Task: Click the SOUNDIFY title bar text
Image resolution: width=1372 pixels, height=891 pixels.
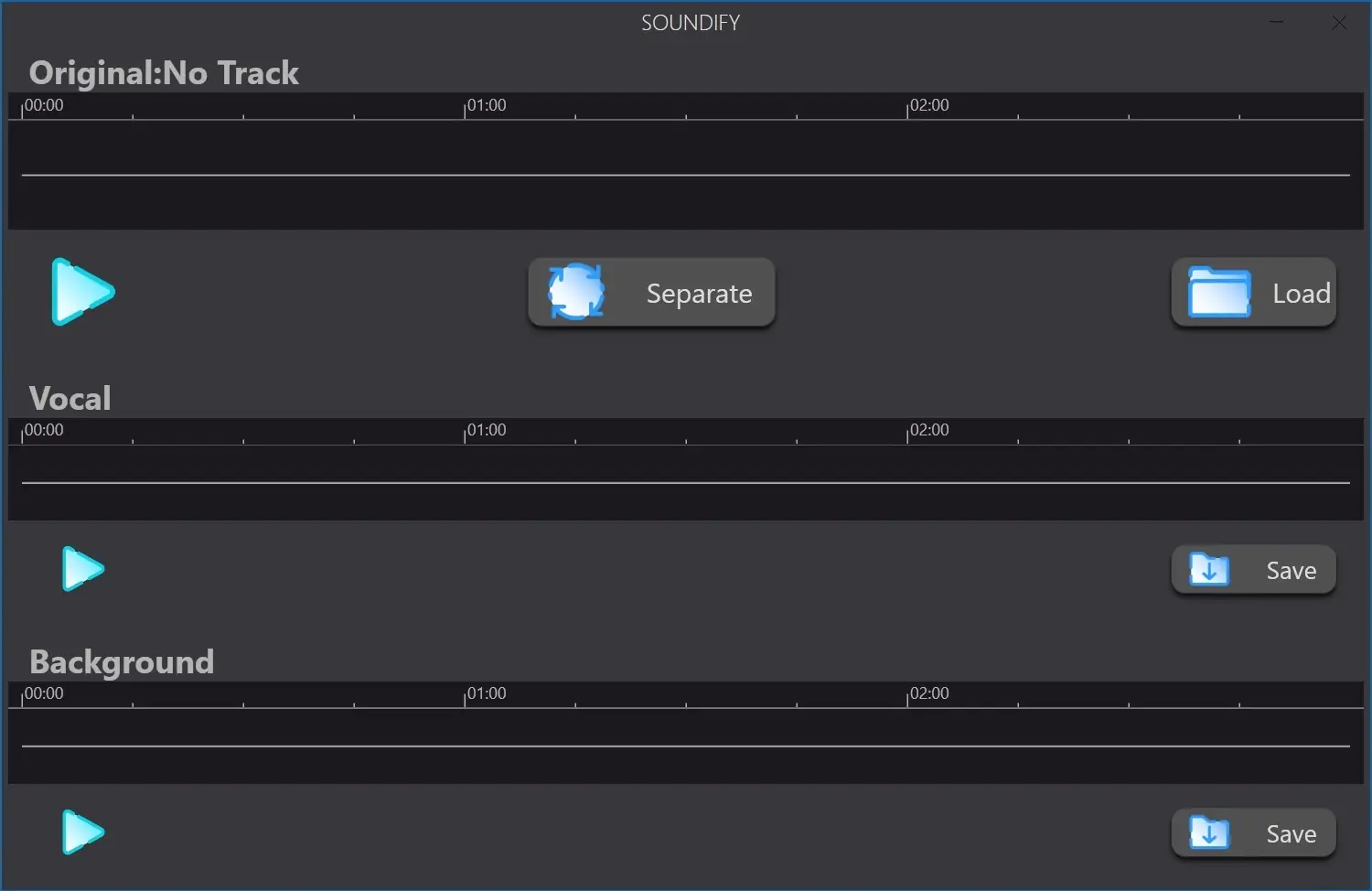Action: [x=691, y=22]
